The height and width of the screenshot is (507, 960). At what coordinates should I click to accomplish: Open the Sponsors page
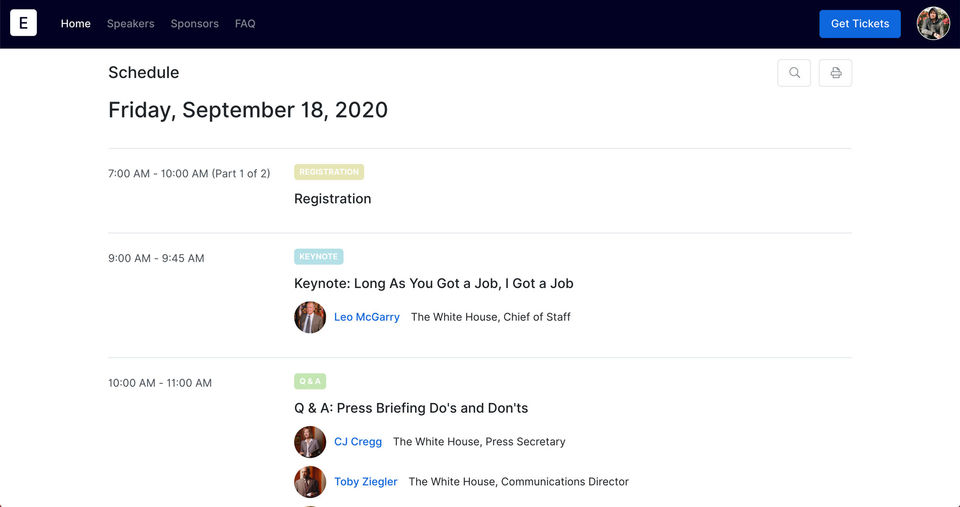click(x=195, y=23)
